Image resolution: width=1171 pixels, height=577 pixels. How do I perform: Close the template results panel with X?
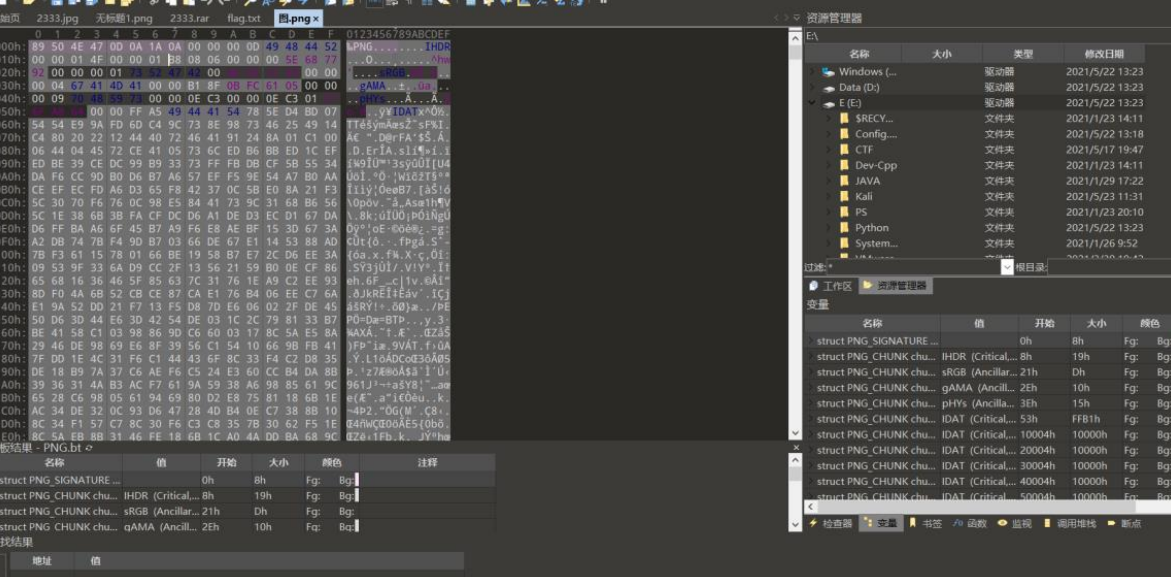click(796, 447)
